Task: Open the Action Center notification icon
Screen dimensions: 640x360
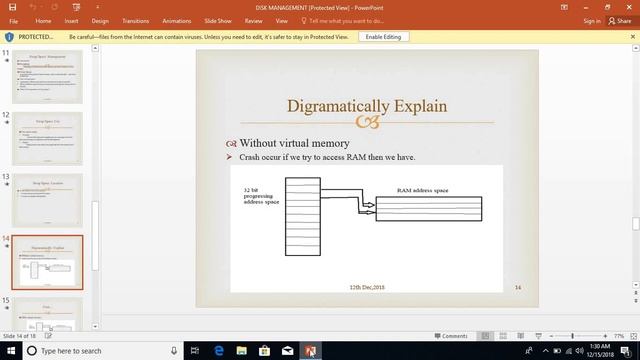Action: pos(625,351)
